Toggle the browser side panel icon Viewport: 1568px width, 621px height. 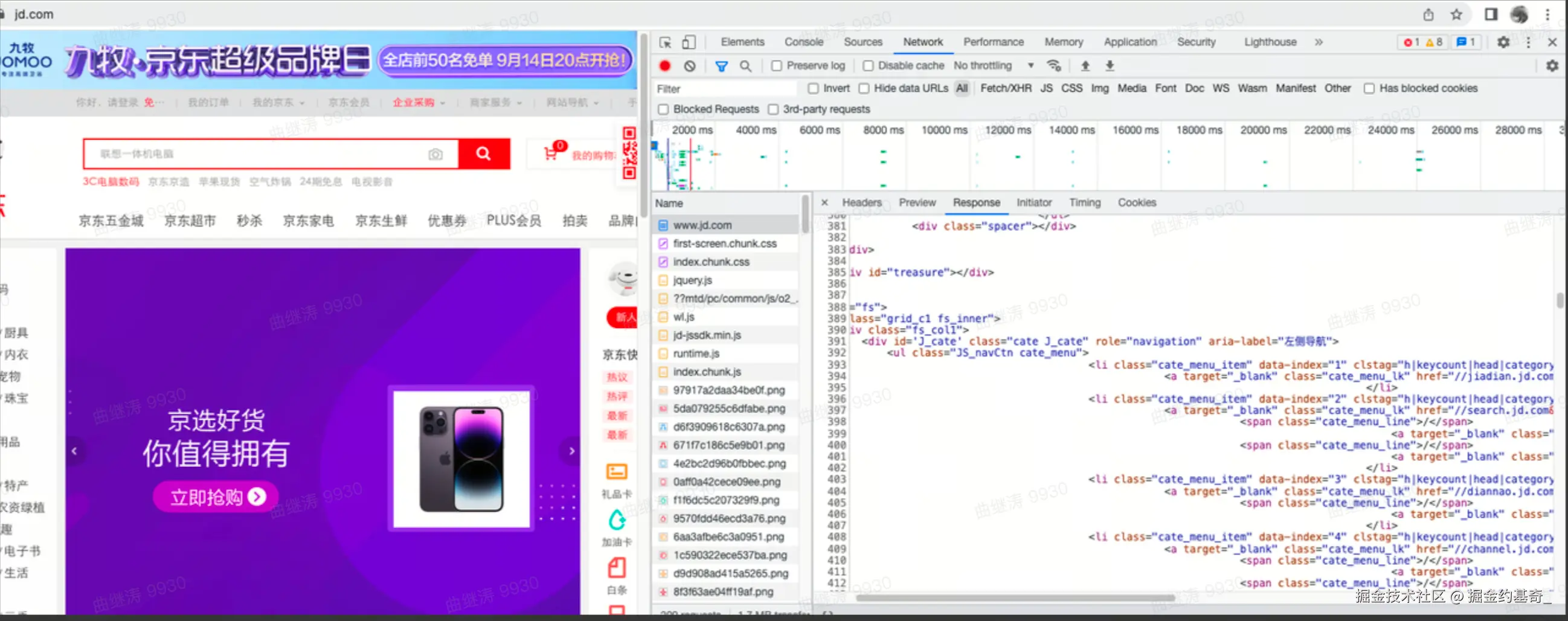[1490, 14]
